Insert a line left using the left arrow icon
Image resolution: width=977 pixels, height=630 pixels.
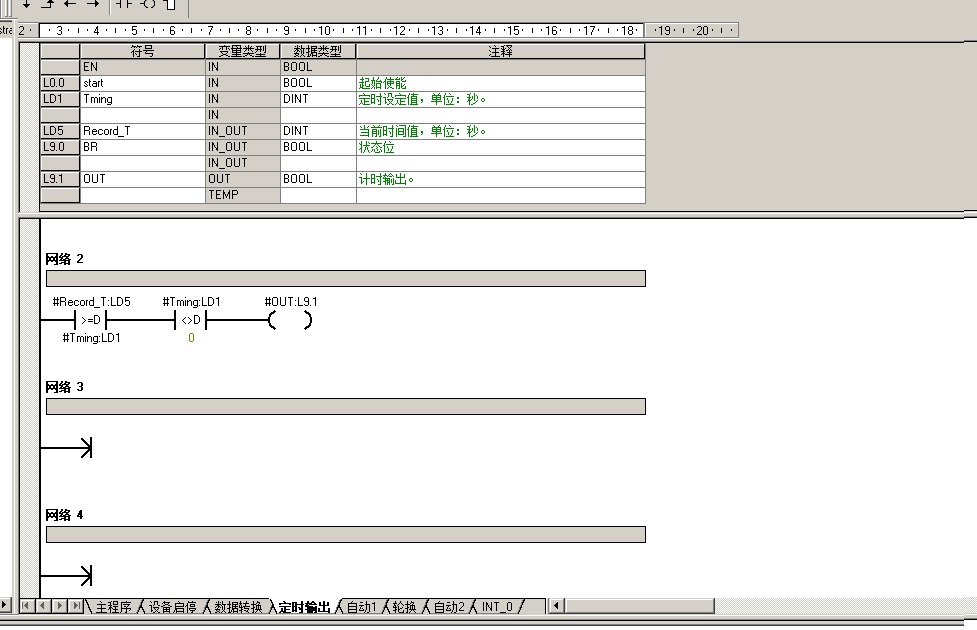tap(70, 4)
